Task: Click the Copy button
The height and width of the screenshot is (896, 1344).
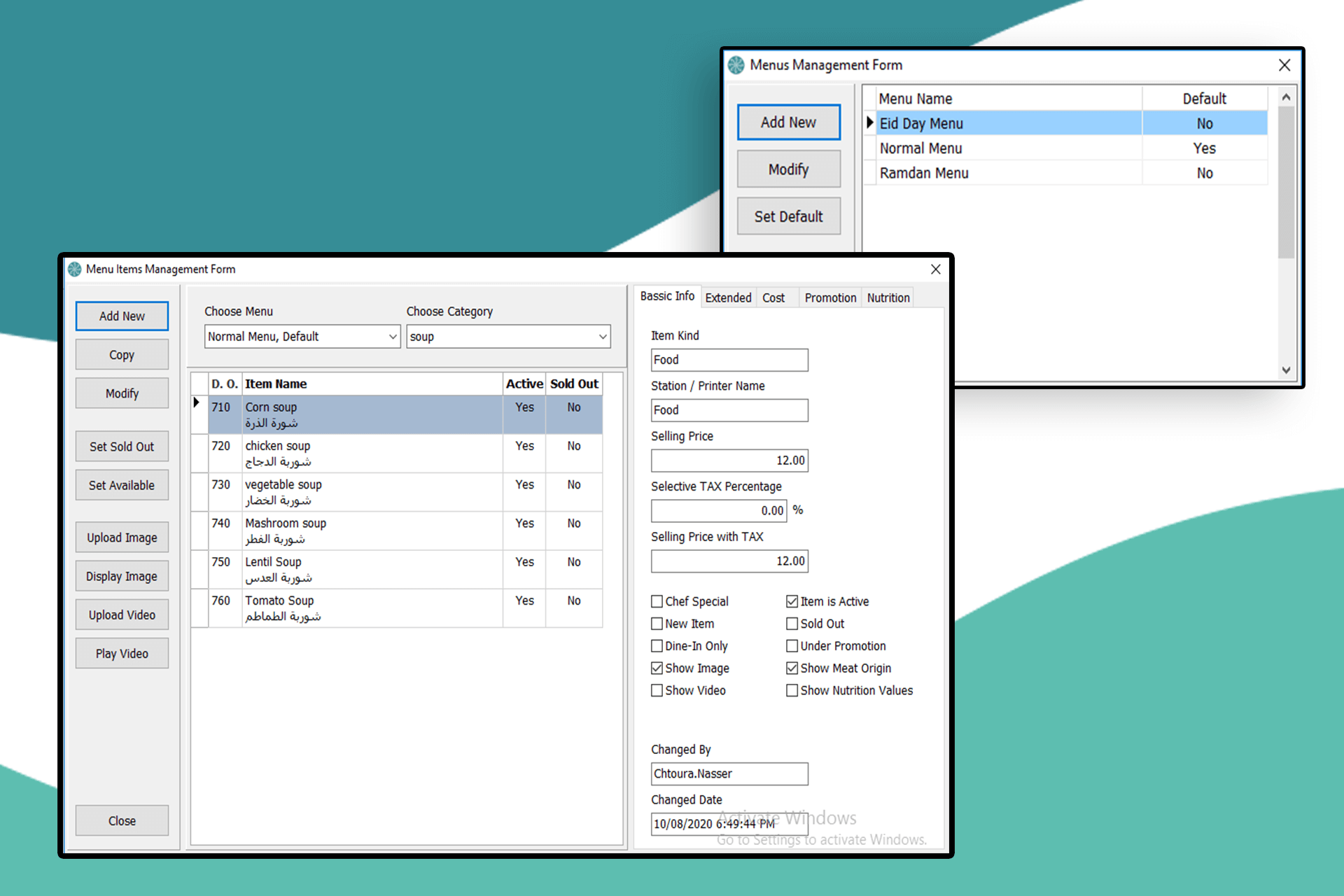Action: (121, 354)
